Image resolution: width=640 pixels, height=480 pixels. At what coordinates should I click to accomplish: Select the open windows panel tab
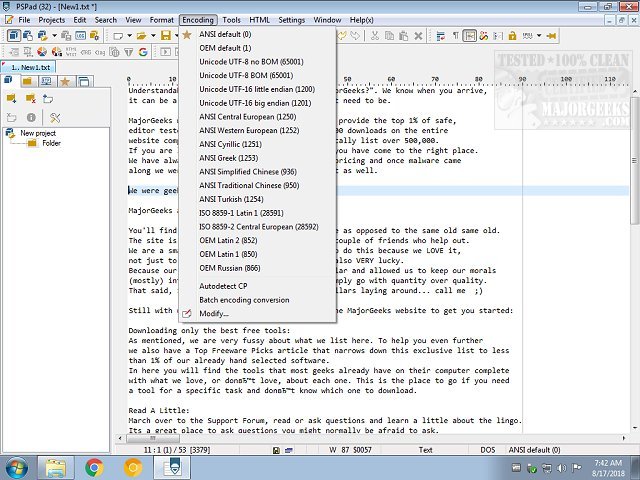click(x=84, y=82)
